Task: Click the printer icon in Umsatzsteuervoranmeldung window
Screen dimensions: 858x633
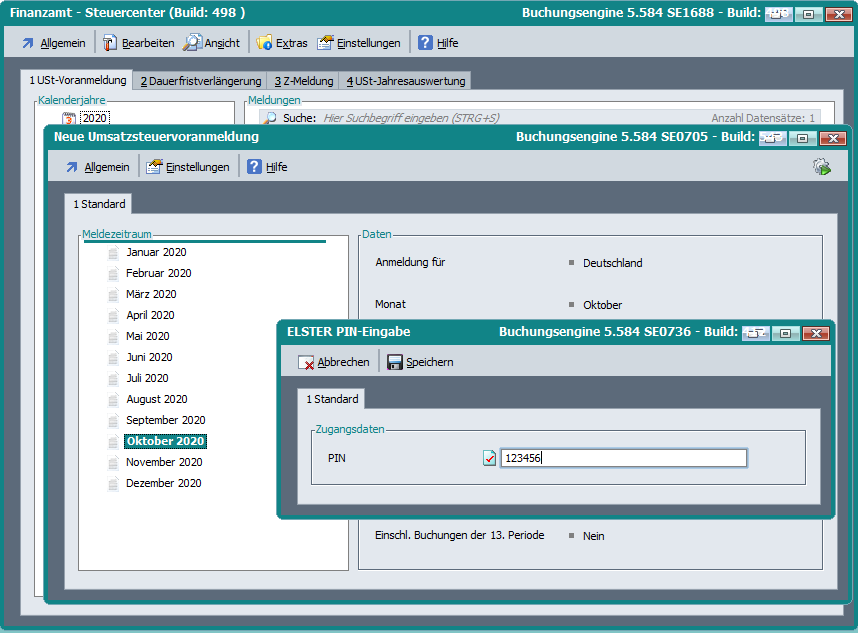Action: pos(821,167)
